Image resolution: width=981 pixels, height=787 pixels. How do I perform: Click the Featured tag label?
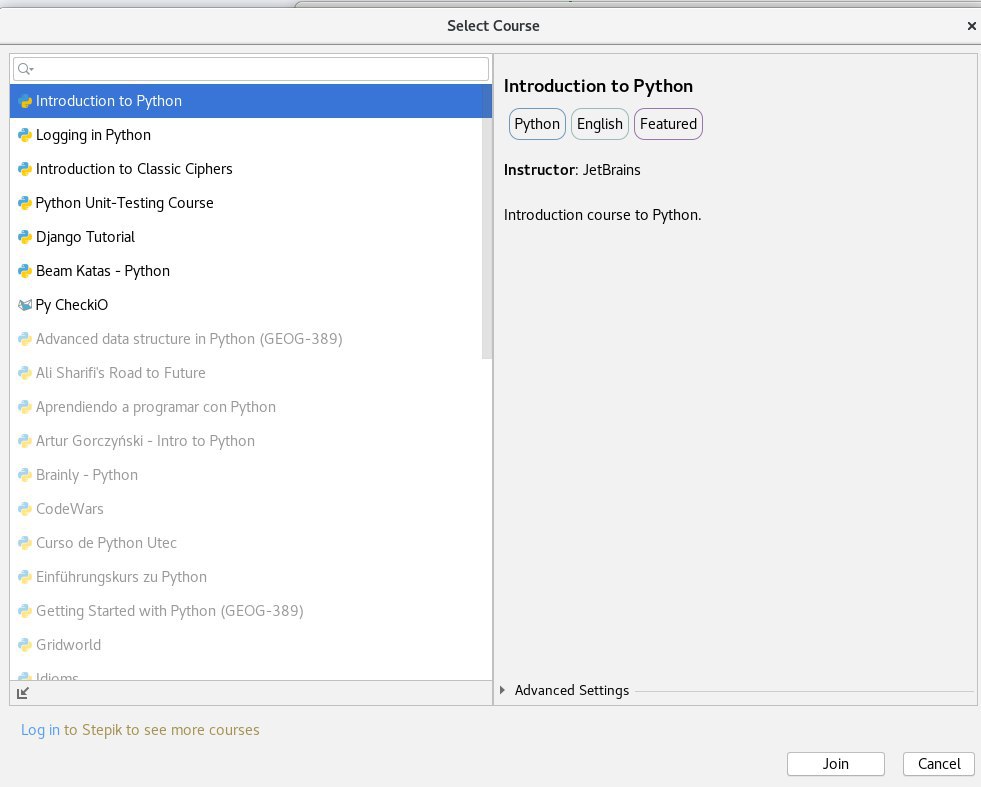click(668, 124)
